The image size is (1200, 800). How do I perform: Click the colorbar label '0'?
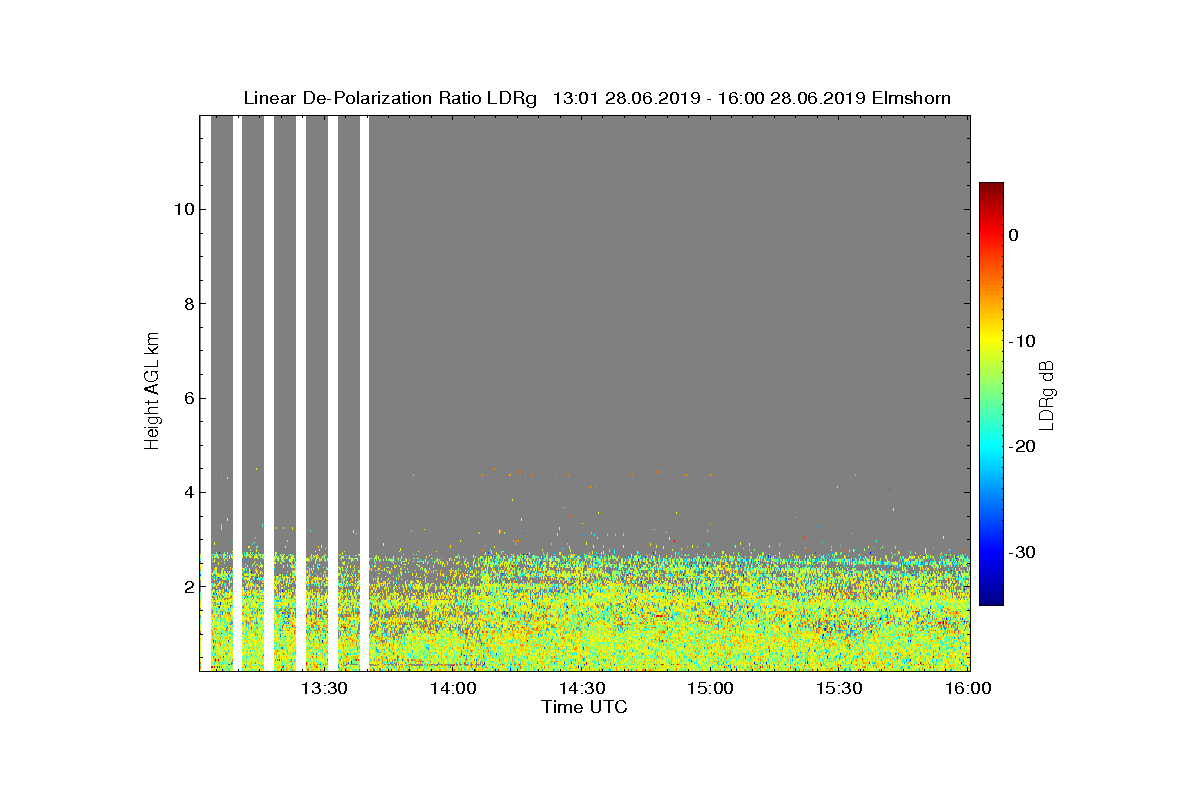coord(1013,235)
